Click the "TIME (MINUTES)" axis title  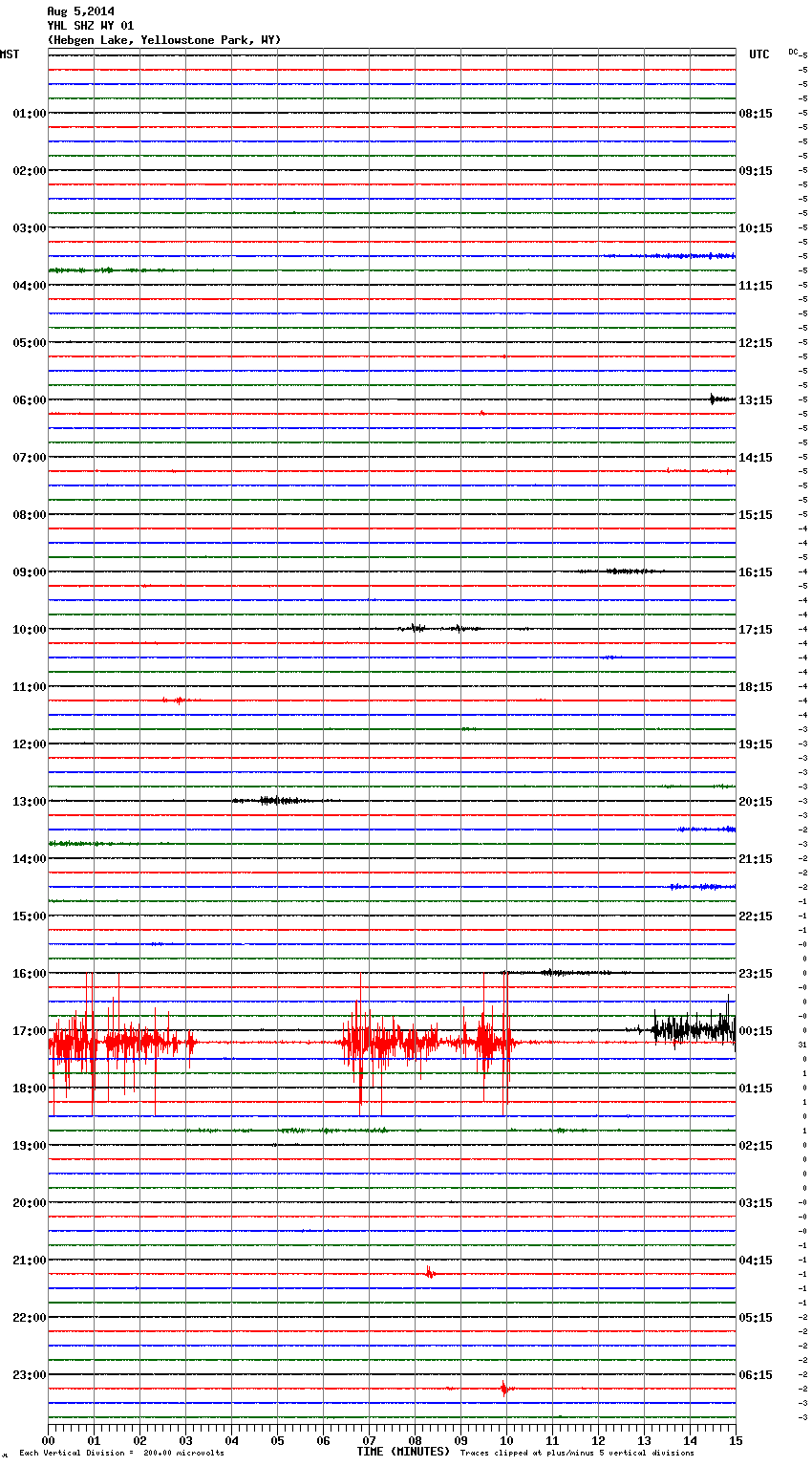(x=403, y=1452)
